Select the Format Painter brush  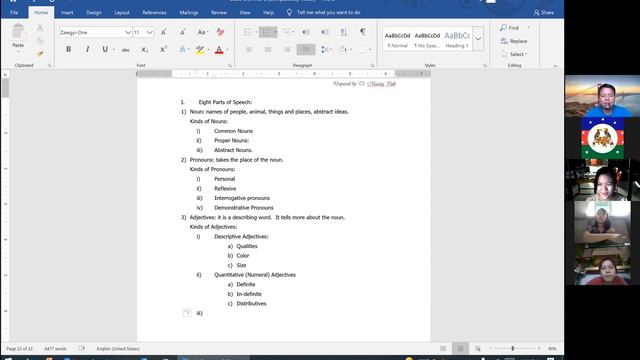(x=40, y=53)
